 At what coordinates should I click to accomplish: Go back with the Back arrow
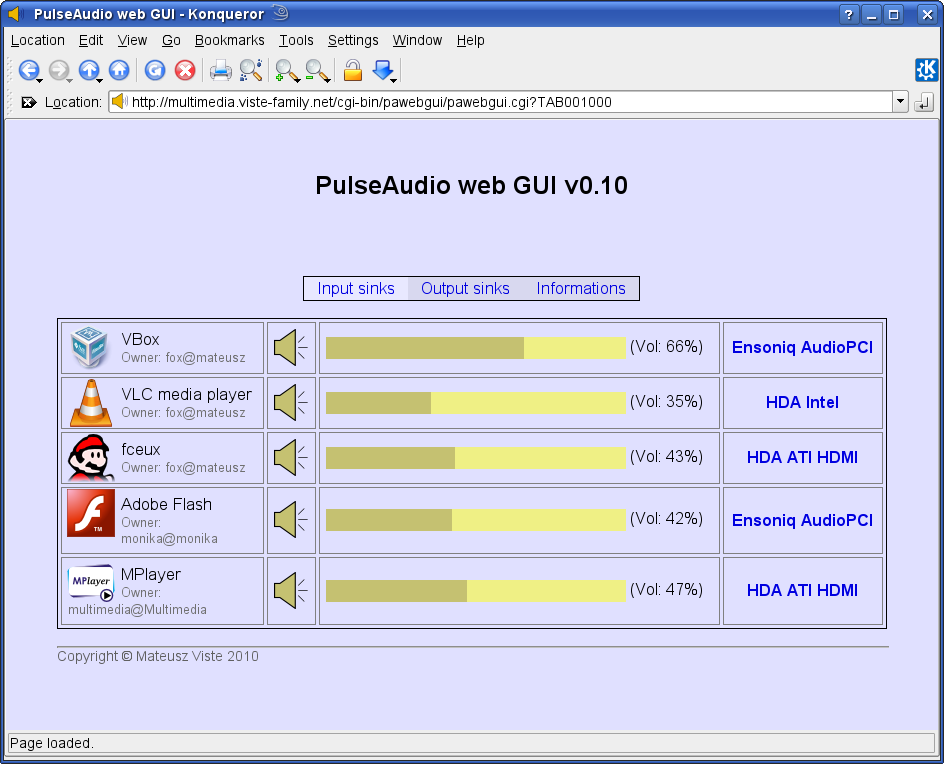[x=28, y=70]
